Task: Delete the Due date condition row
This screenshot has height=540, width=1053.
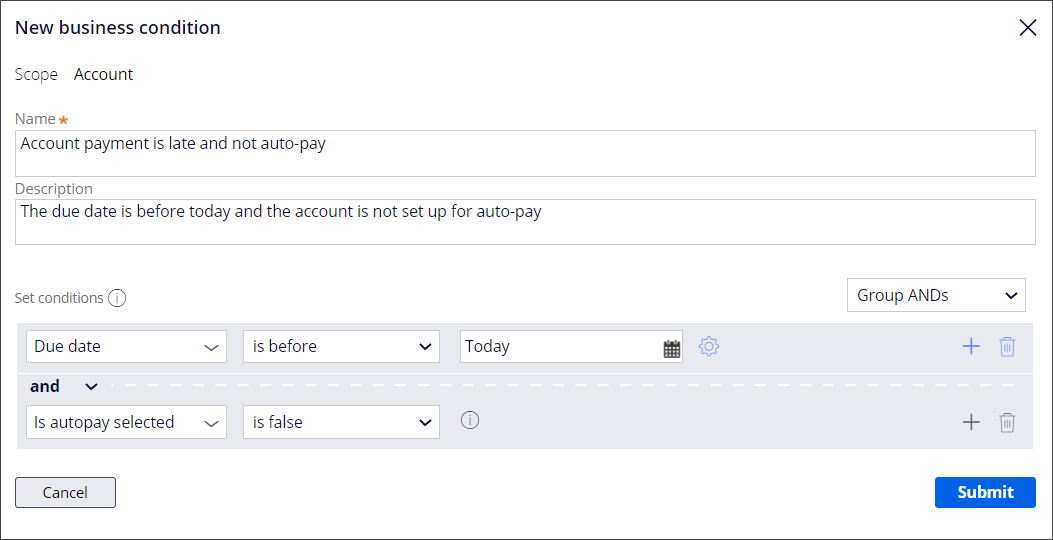Action: pos(1007,347)
